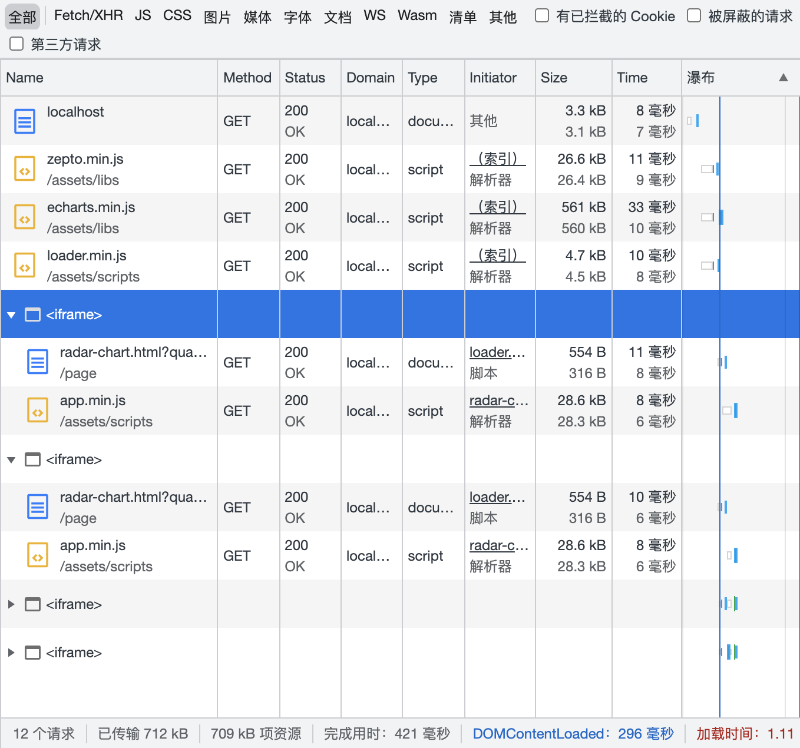Show only 图片 requests
The height and width of the screenshot is (748, 800).
217,17
